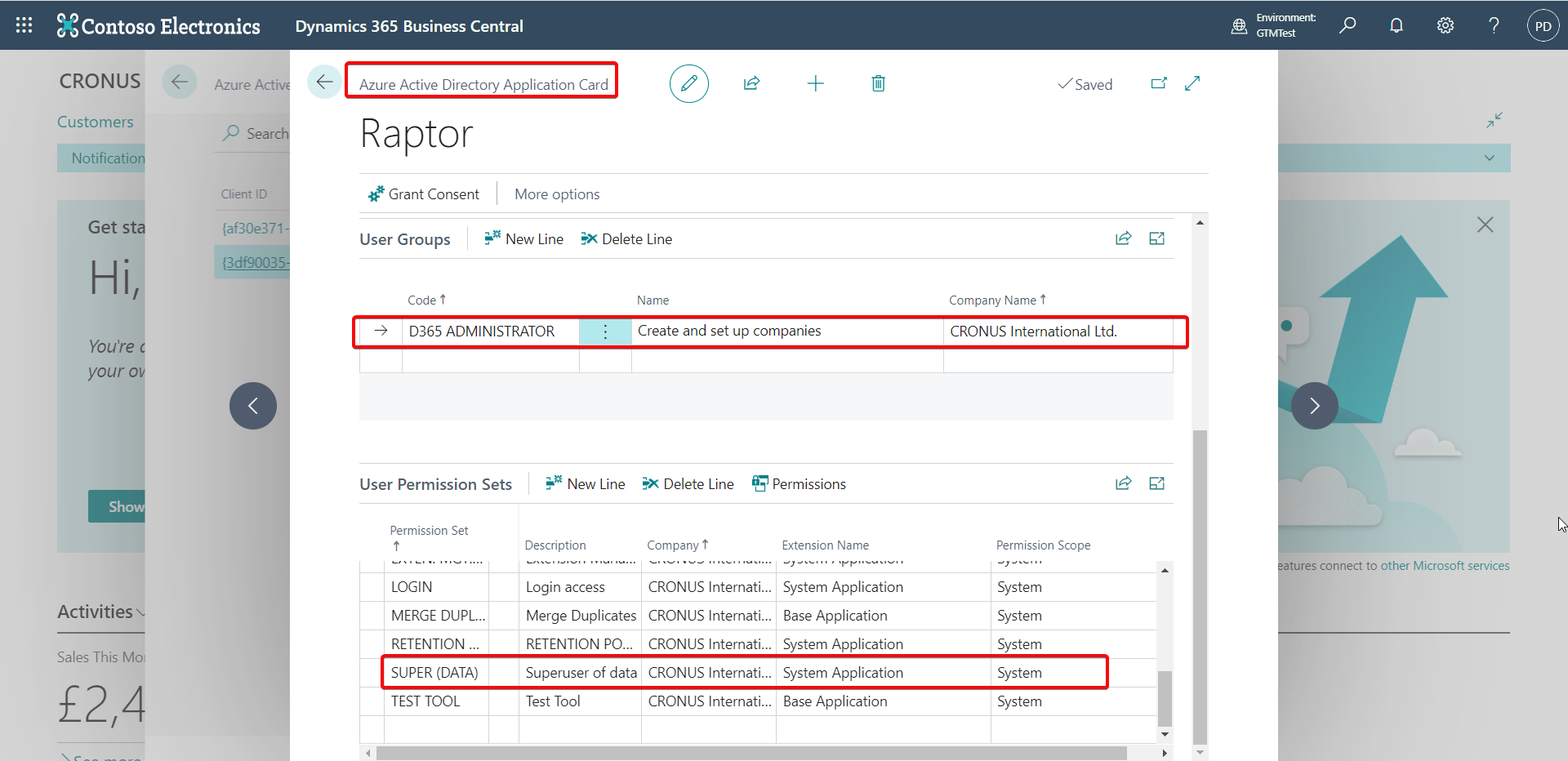Click the notifications bell icon
Image resolution: width=1568 pixels, height=761 pixels.
[1396, 25]
